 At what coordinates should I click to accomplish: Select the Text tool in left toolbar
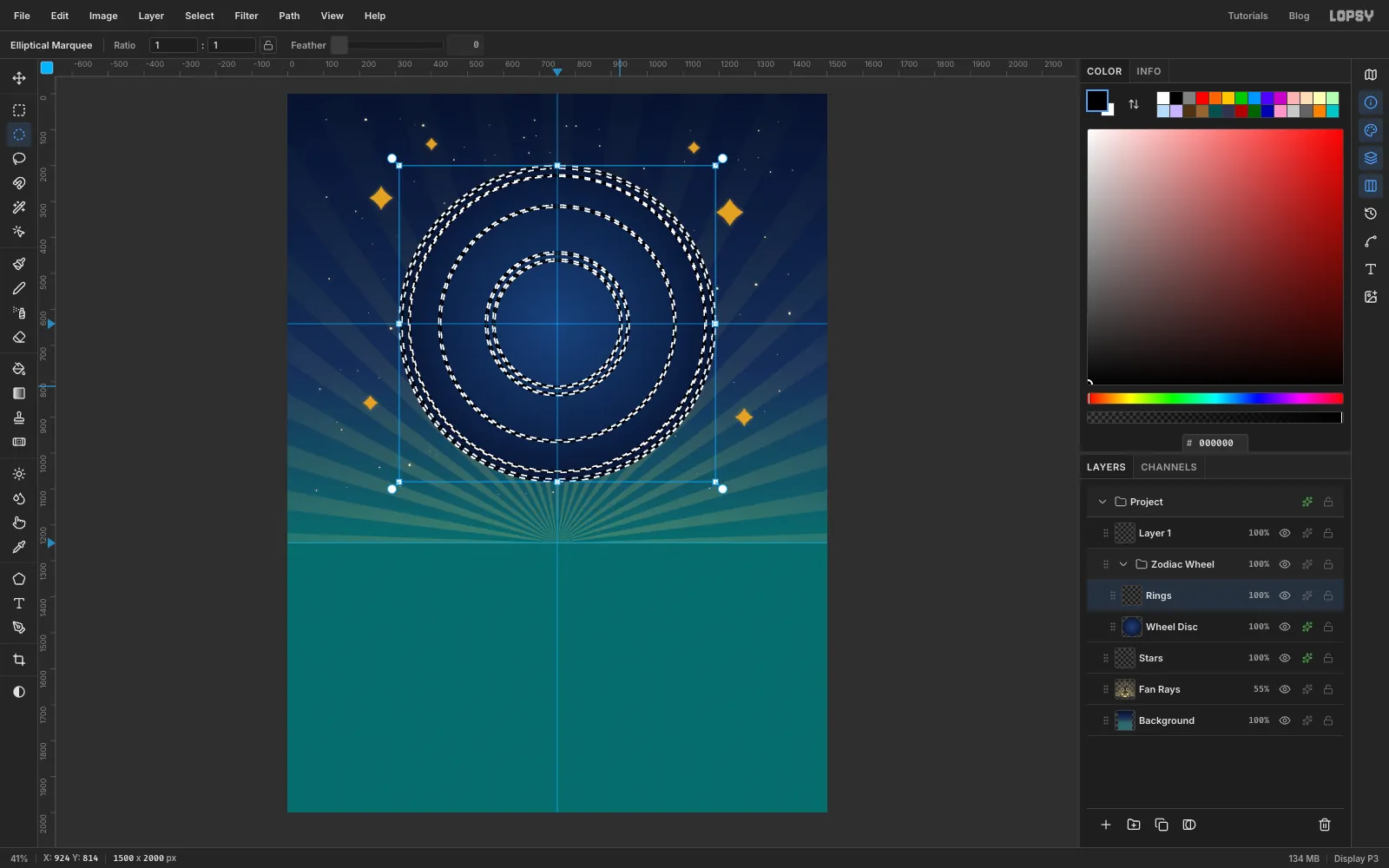pos(19,603)
